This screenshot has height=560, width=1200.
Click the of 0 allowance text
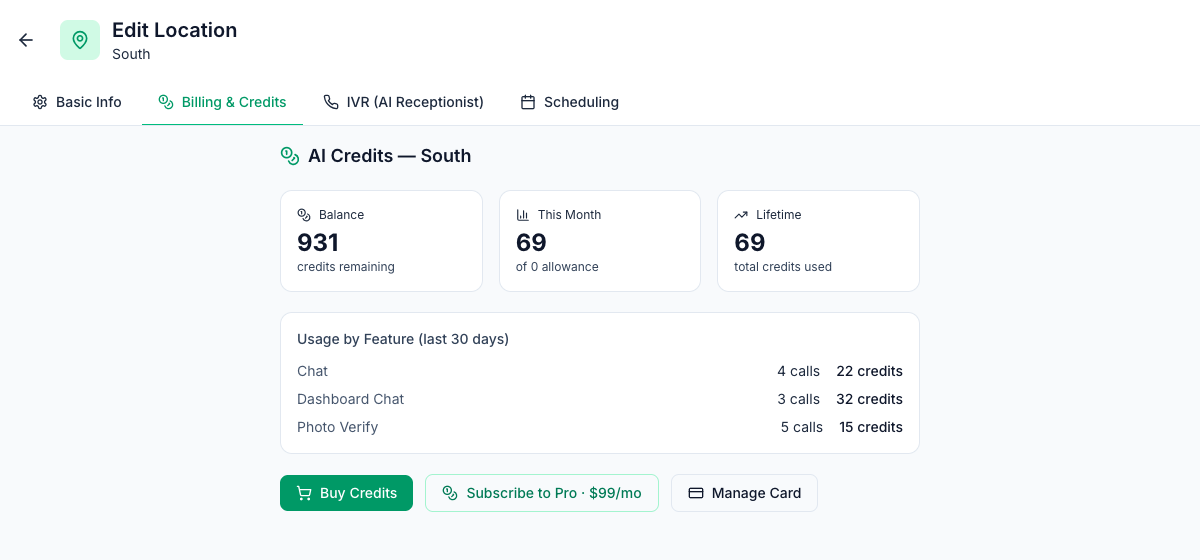pos(557,267)
